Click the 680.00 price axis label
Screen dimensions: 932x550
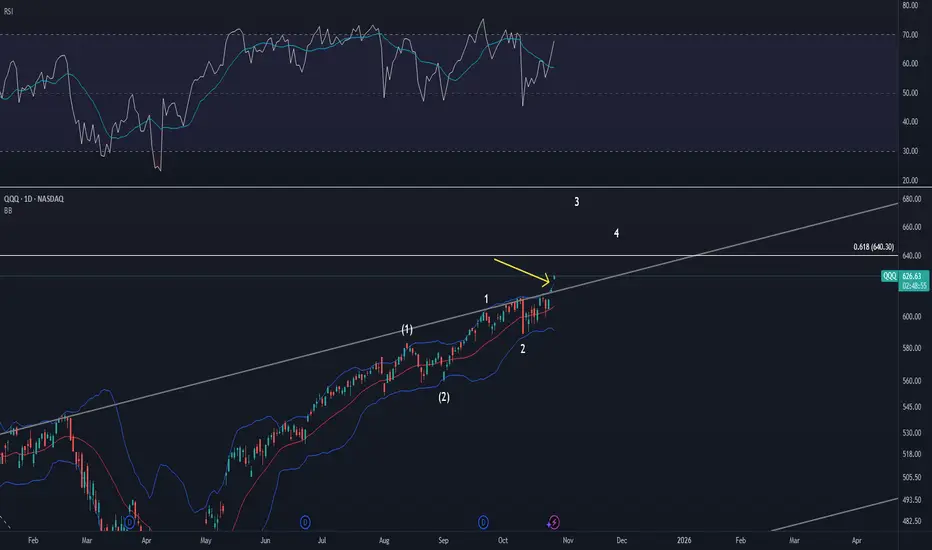[912, 199]
